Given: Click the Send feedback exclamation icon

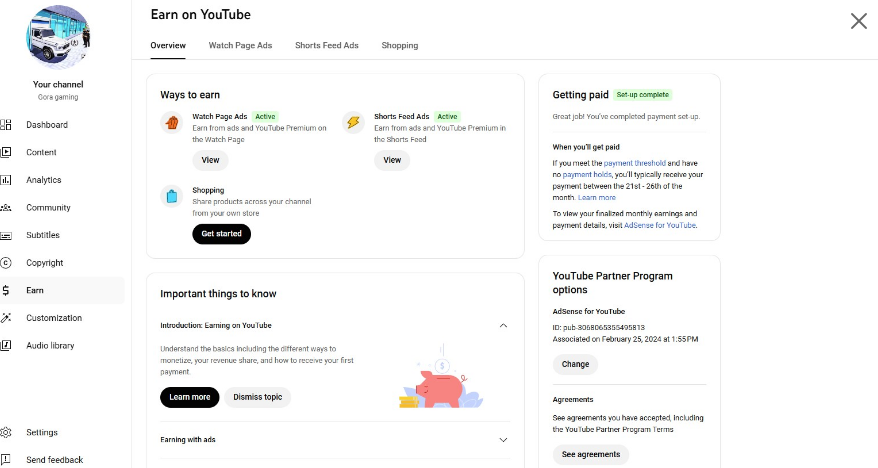Looking at the screenshot, I should [x=6, y=460].
